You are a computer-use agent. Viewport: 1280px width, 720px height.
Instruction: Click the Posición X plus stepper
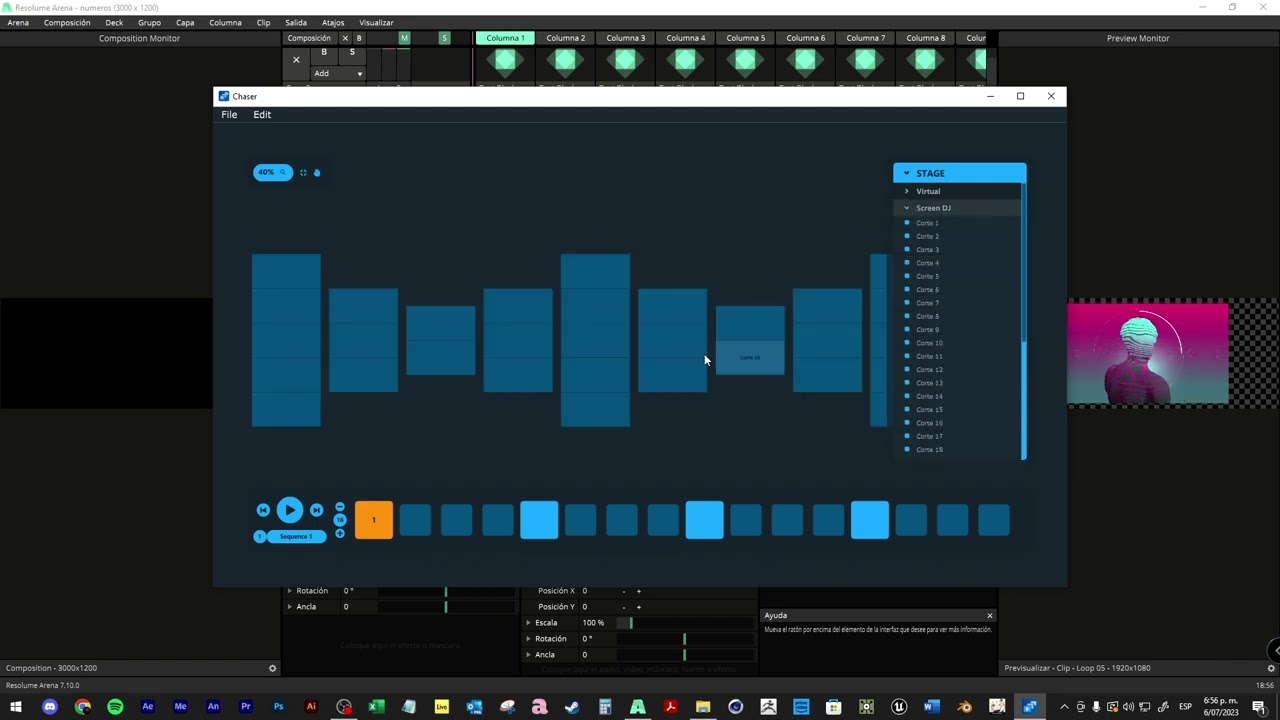click(638, 591)
